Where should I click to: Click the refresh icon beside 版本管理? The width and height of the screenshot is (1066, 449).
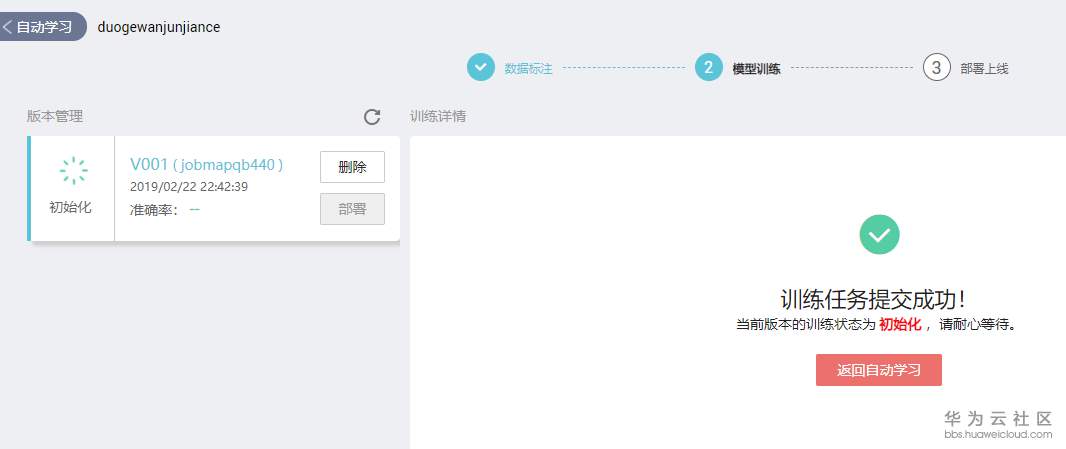tap(372, 117)
